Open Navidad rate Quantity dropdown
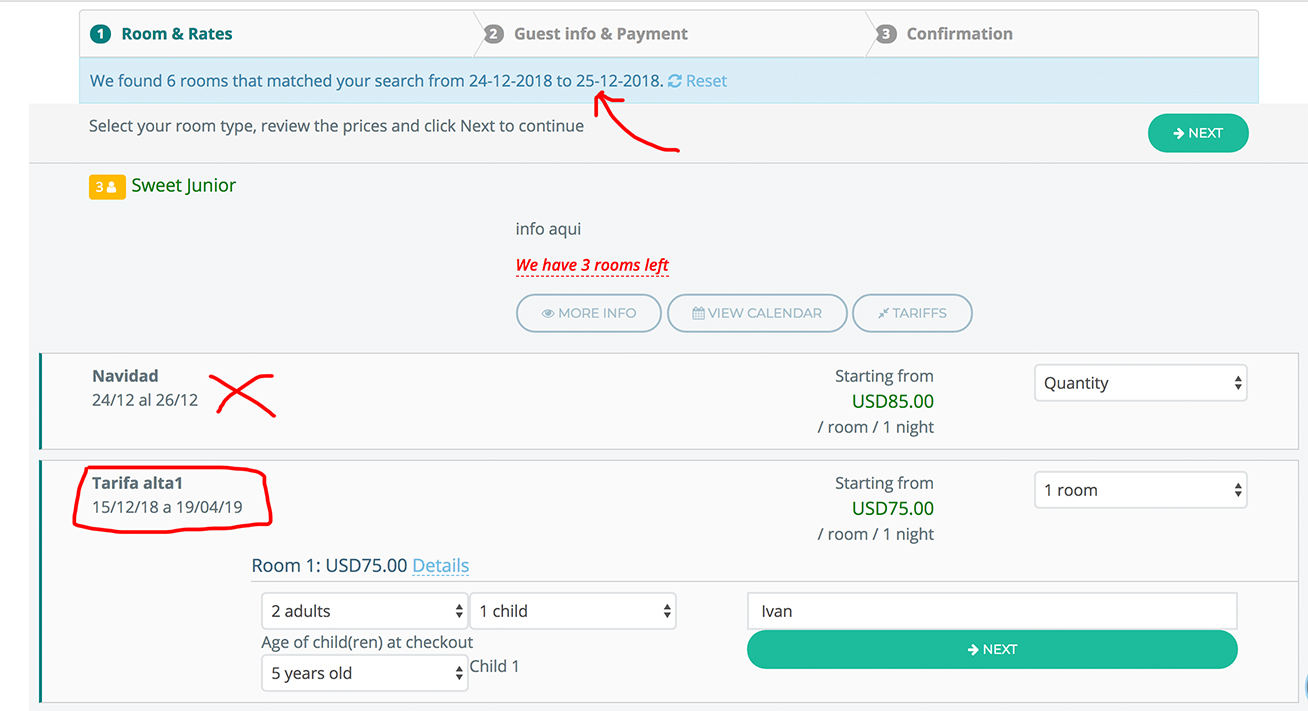Image resolution: width=1308 pixels, height=711 pixels. point(1140,383)
